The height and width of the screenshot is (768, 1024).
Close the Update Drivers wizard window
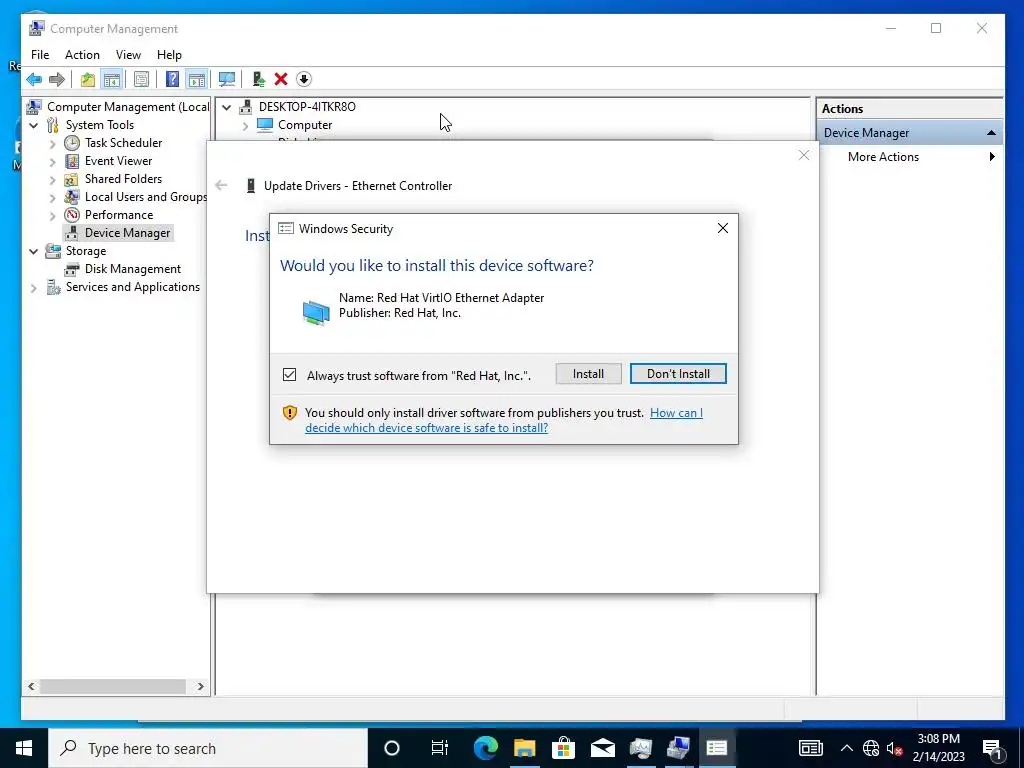(804, 155)
